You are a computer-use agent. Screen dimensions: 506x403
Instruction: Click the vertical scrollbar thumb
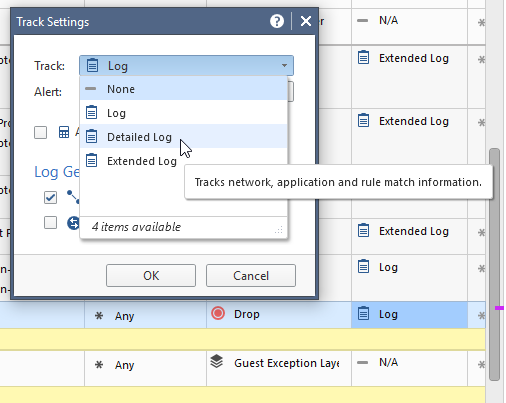(x=494, y=264)
